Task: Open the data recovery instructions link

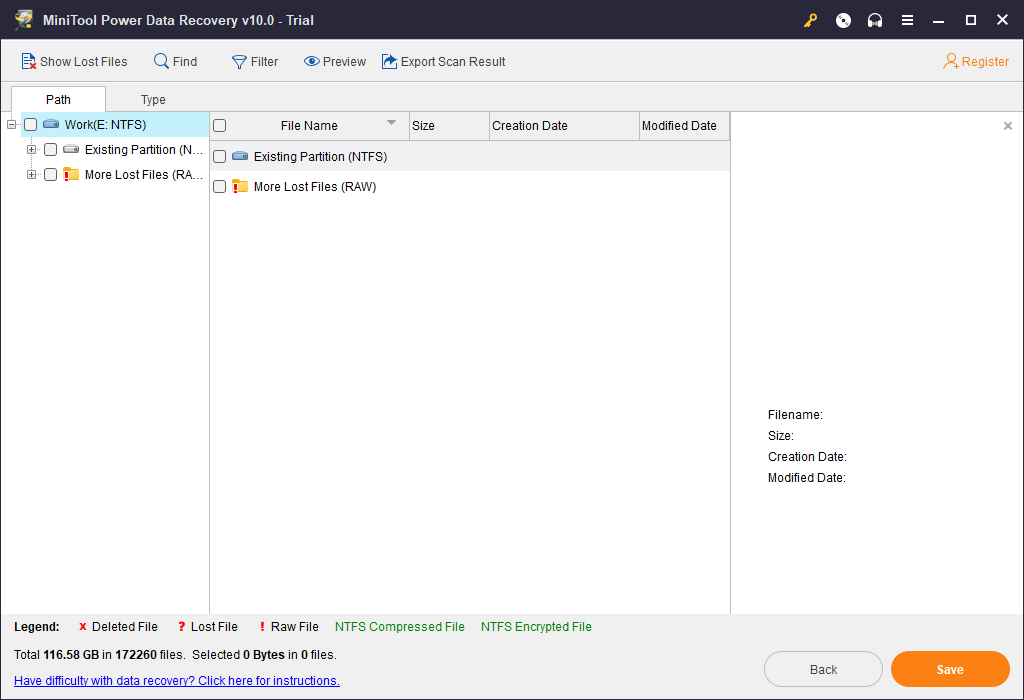Action: [x=177, y=680]
